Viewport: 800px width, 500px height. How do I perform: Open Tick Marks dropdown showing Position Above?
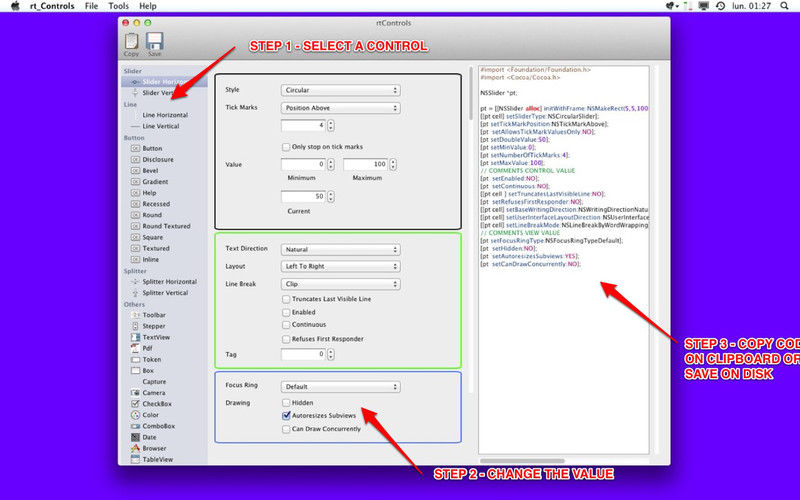340,108
